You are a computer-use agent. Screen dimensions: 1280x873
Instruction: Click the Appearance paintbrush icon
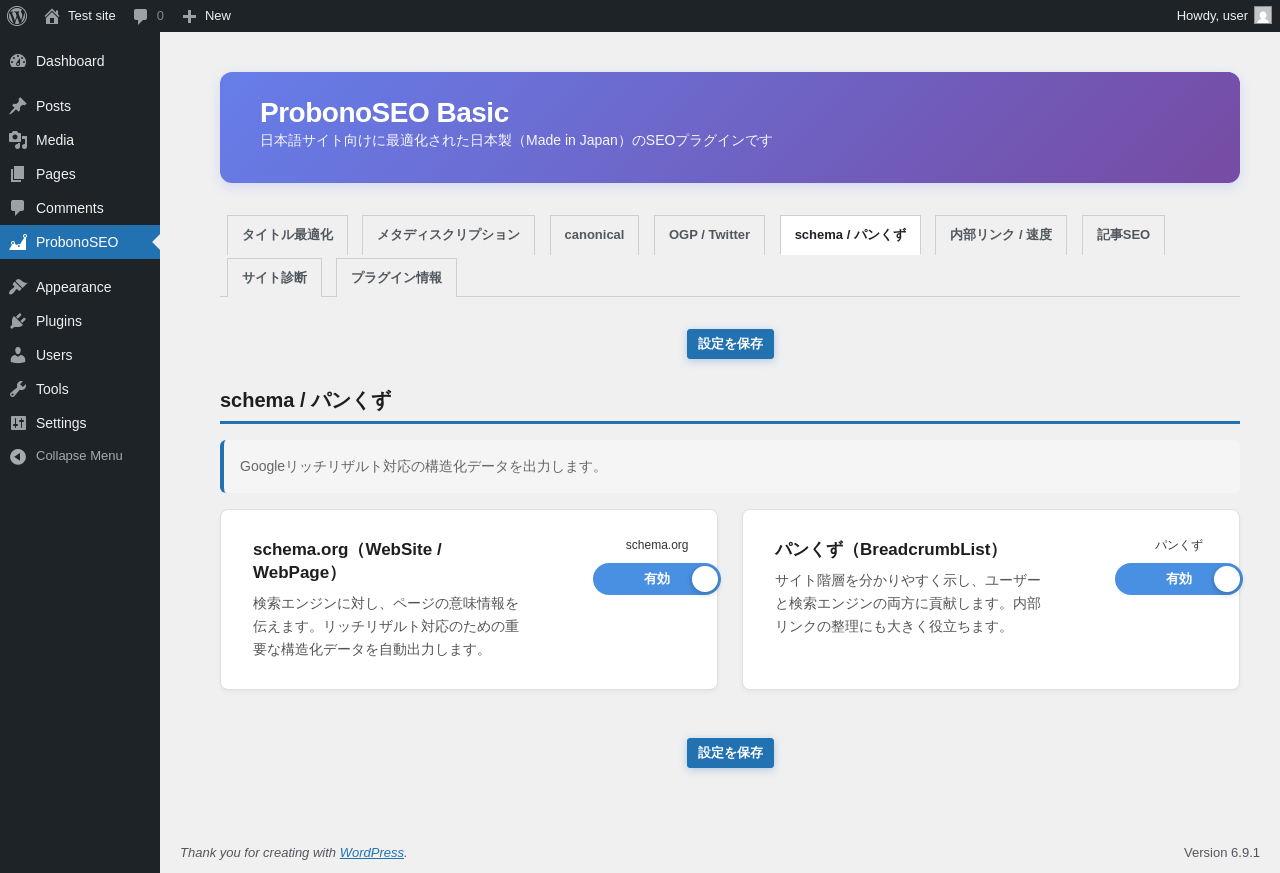[x=18, y=287]
